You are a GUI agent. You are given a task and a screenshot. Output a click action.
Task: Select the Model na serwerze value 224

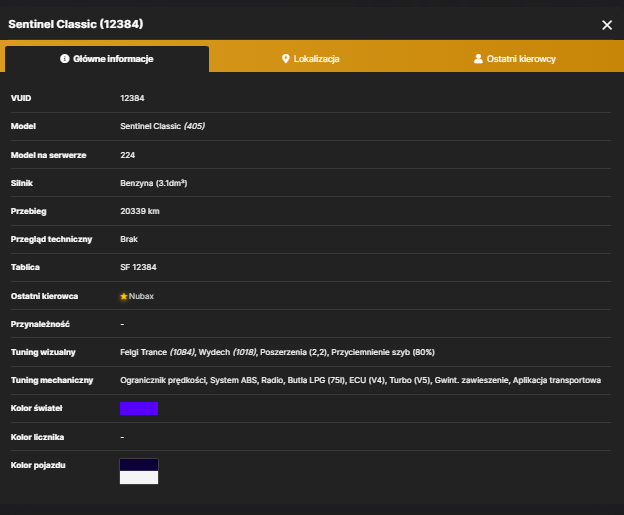pyautogui.click(x=127, y=155)
